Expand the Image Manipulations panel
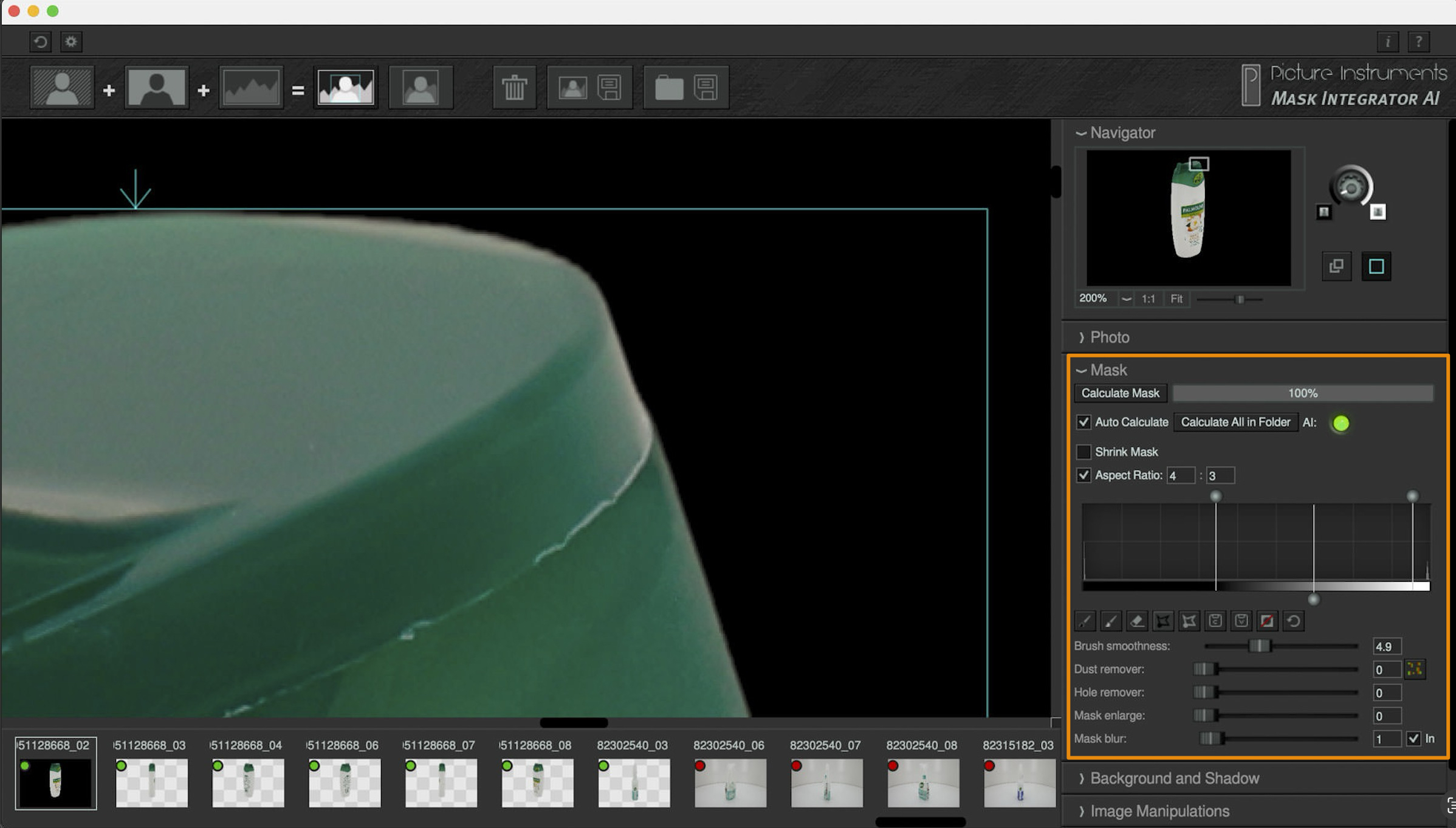The height and width of the screenshot is (828, 1456). (x=1158, y=811)
